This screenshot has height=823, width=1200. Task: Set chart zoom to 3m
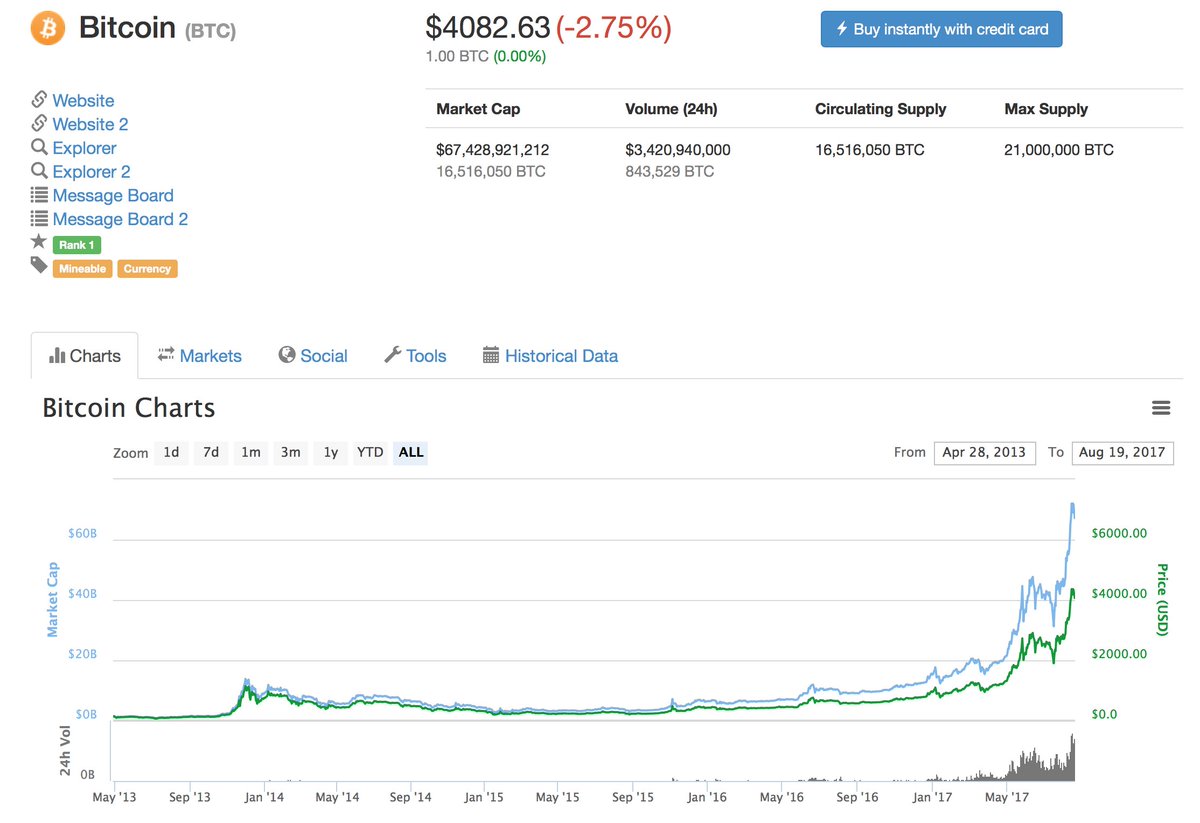tap(291, 452)
